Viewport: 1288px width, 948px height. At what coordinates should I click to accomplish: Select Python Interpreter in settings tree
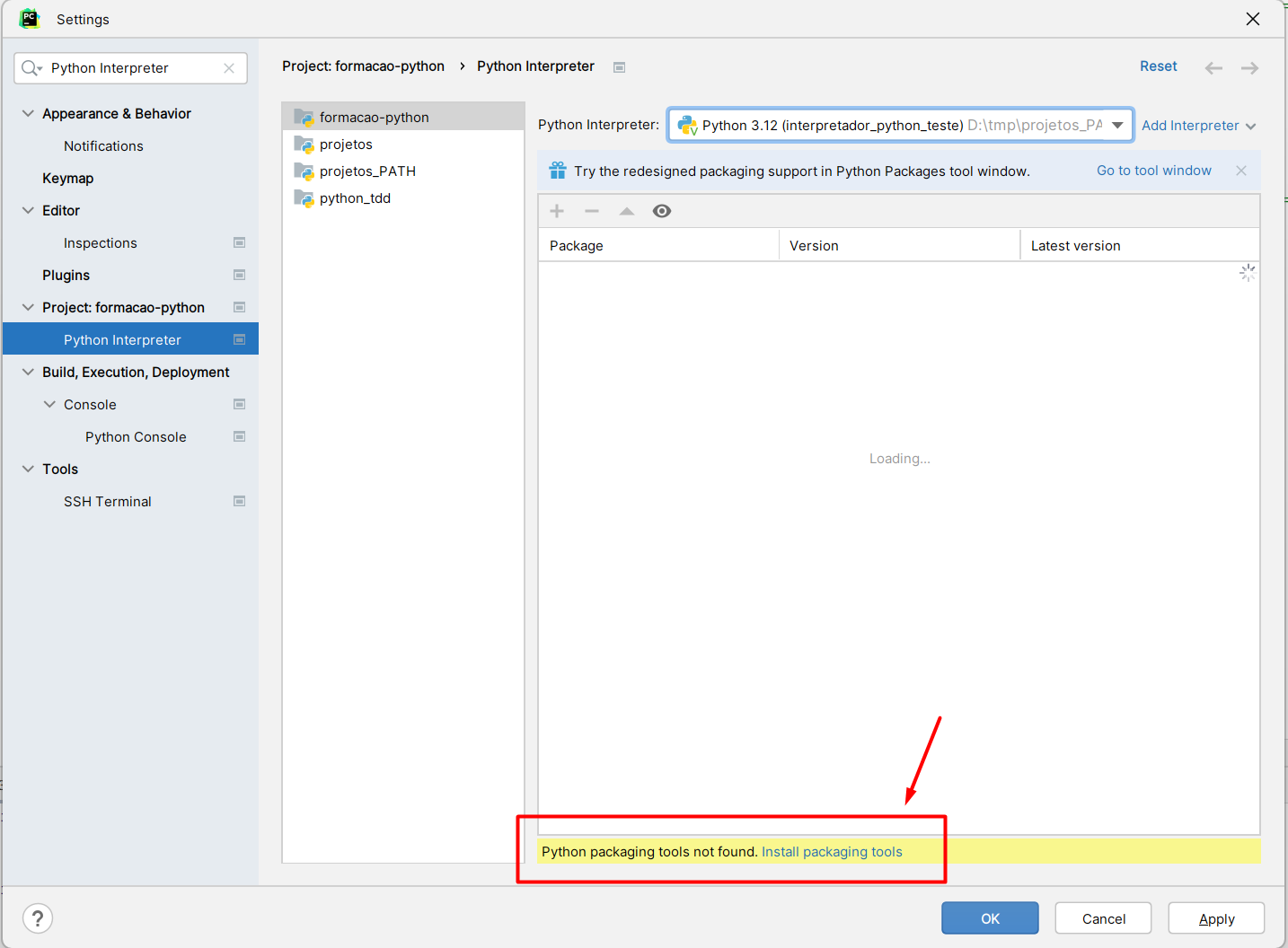tap(131, 339)
